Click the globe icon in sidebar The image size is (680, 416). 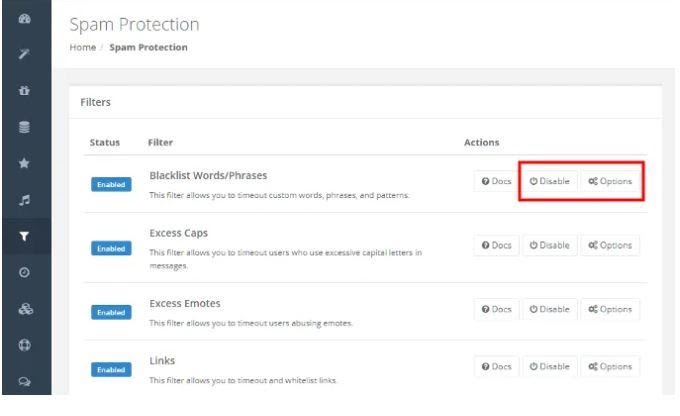point(24,345)
